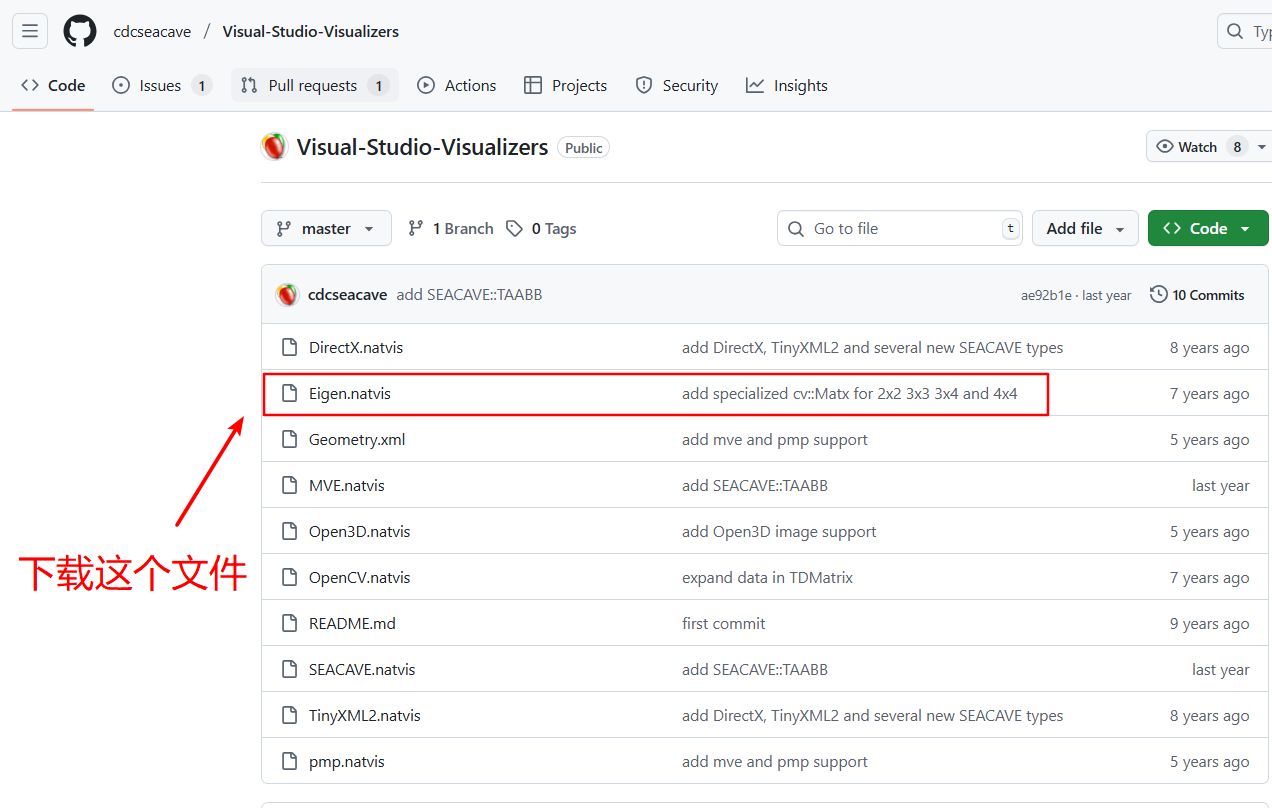Click the Watch button
Screen dimensions: 1272x808
(x=1200, y=147)
